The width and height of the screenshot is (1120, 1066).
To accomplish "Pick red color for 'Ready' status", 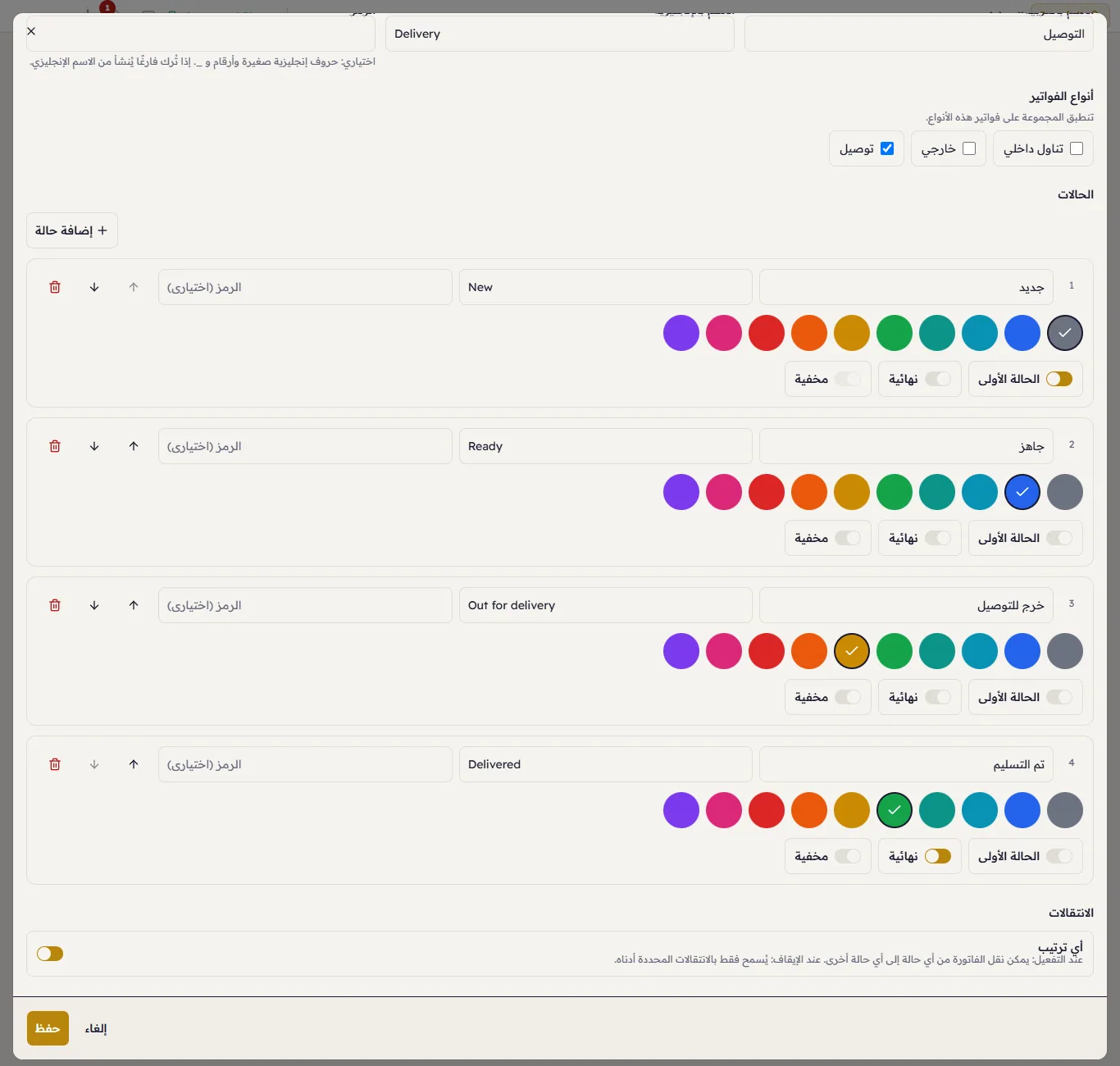I will [767, 492].
